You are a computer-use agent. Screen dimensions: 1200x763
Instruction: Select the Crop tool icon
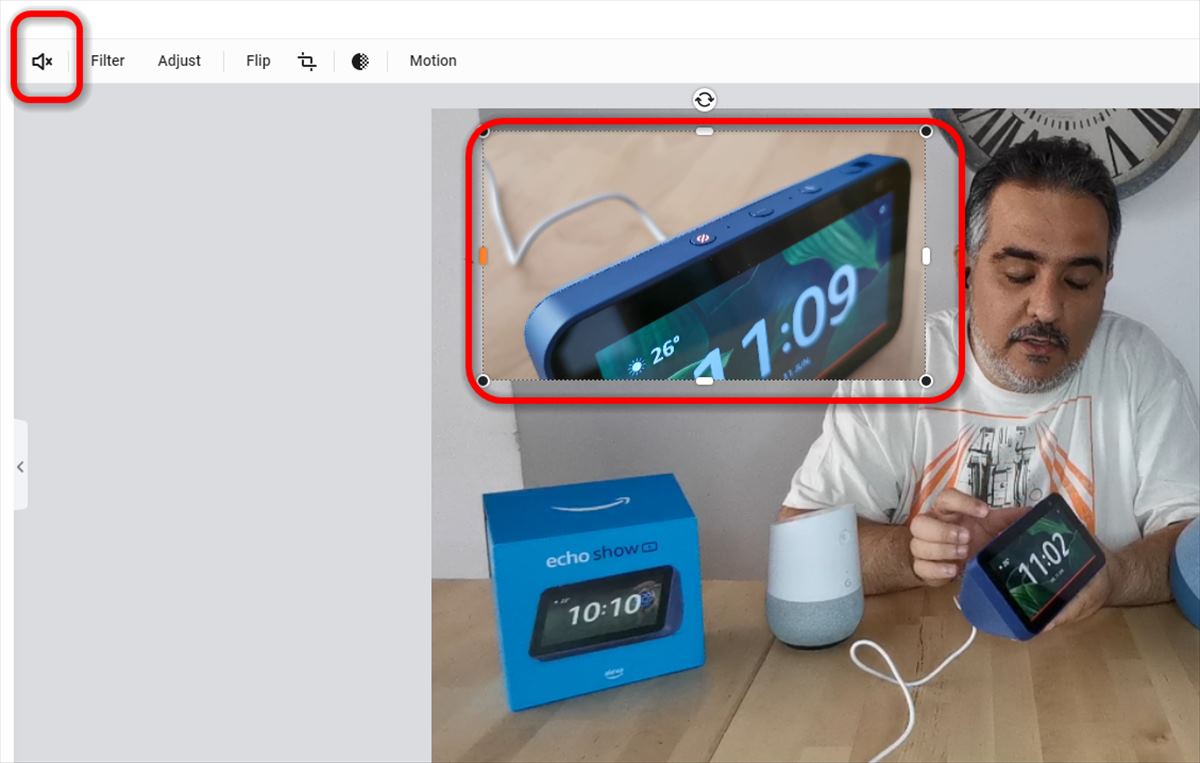(307, 61)
